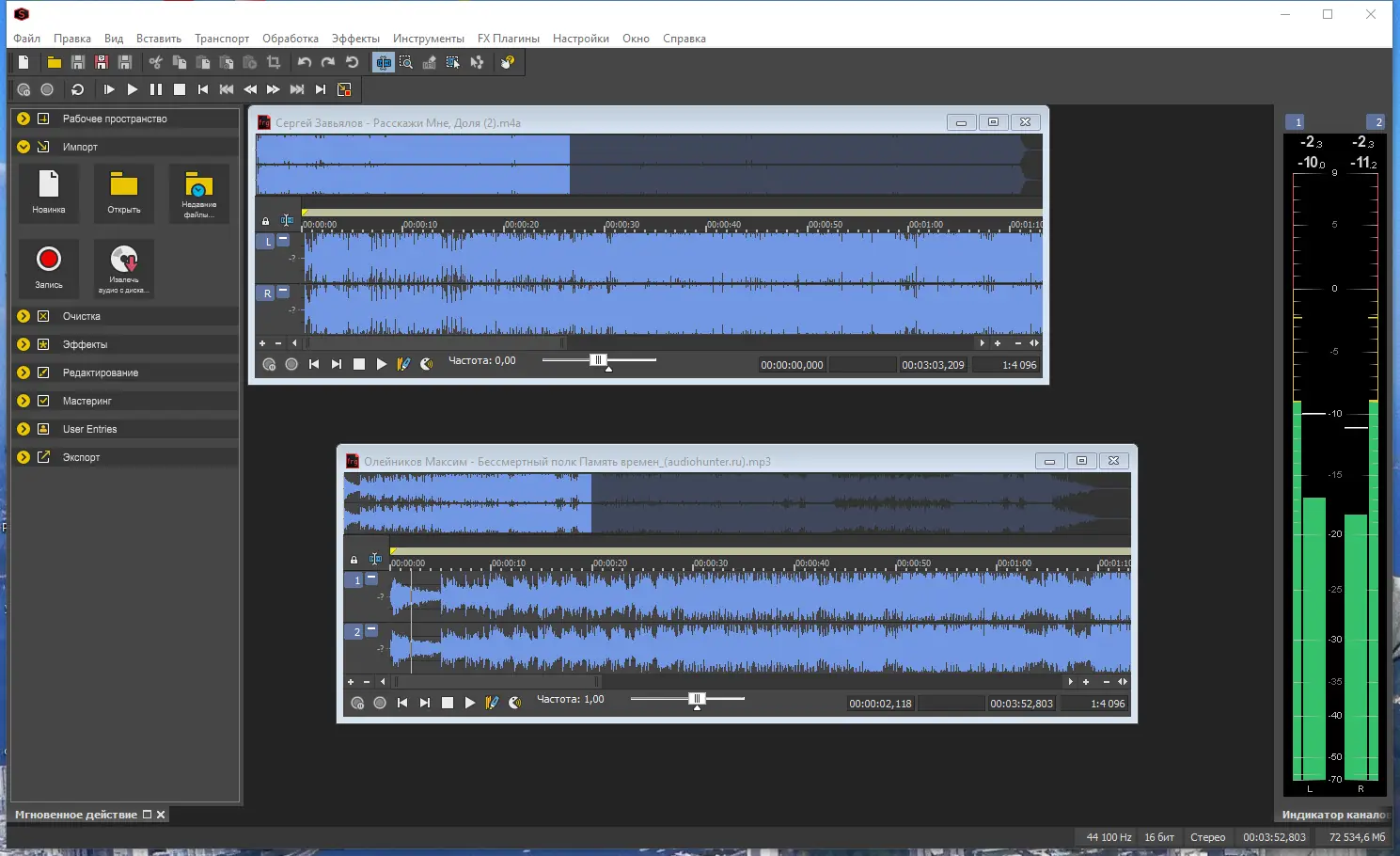Click rate slider in Сергей Завьялов window
Viewport: 1400px width, 856px height.
[599, 360]
